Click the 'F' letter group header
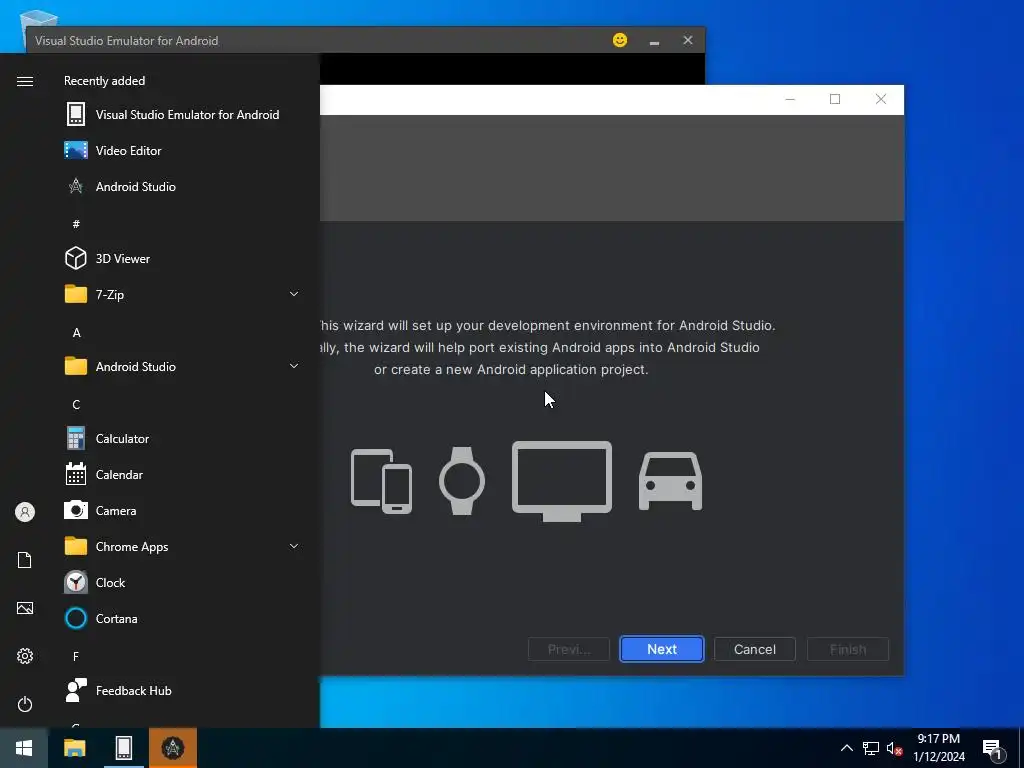This screenshot has width=1024, height=768. coord(76,656)
